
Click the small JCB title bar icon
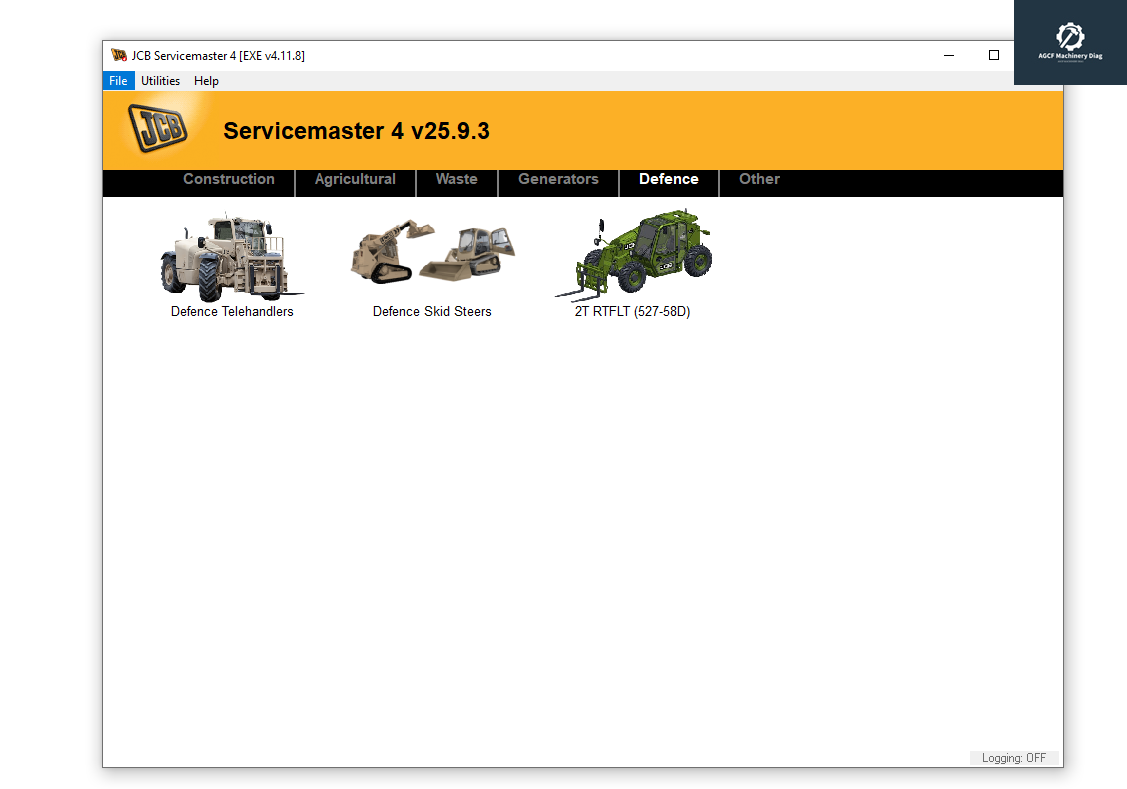119,55
